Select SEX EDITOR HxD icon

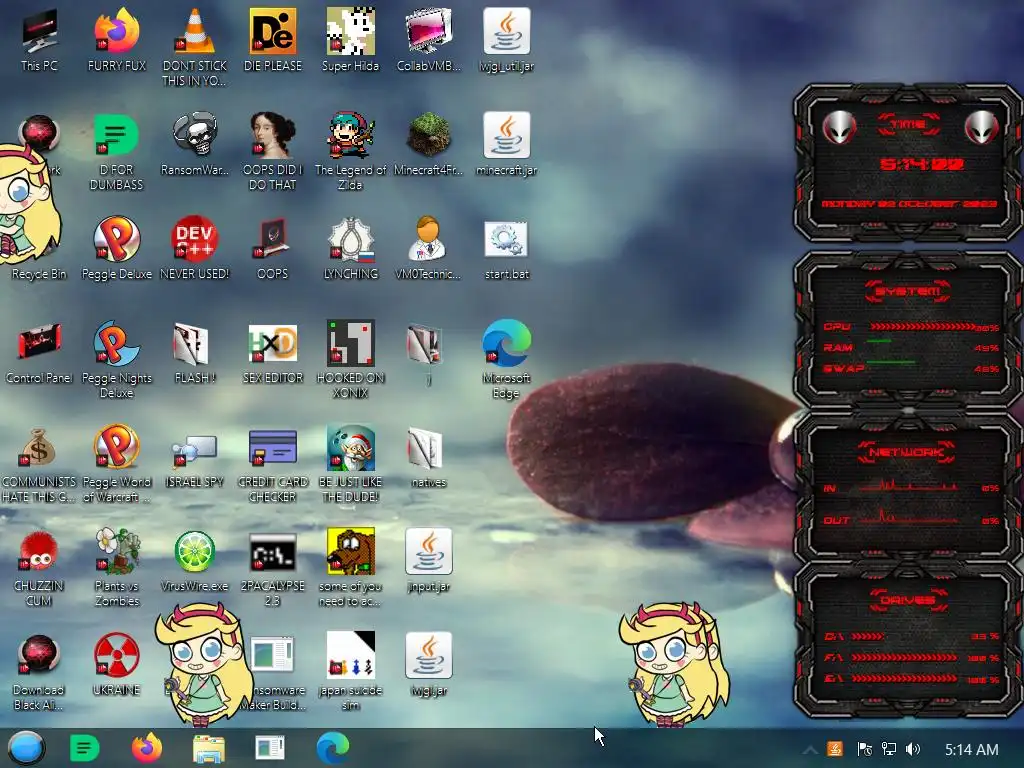(272, 352)
